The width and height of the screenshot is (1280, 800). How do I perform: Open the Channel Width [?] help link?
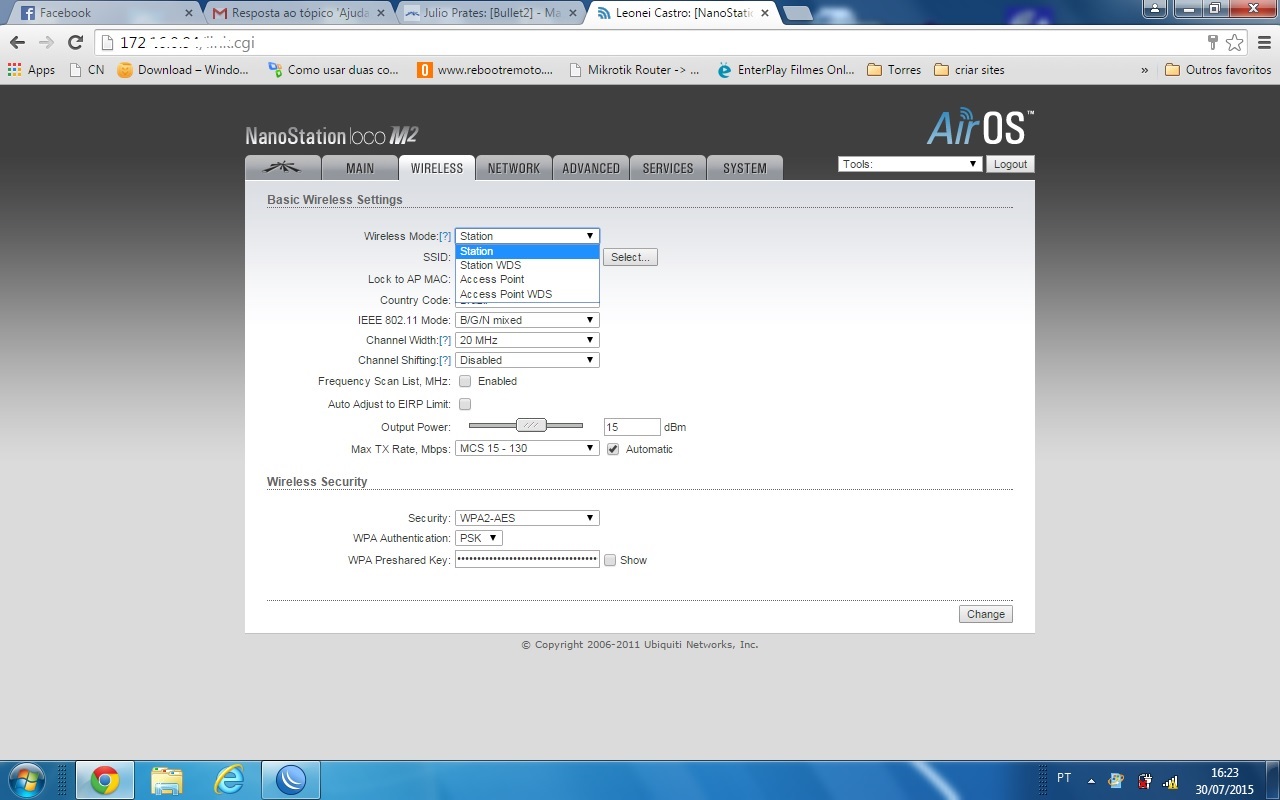pyautogui.click(x=445, y=340)
